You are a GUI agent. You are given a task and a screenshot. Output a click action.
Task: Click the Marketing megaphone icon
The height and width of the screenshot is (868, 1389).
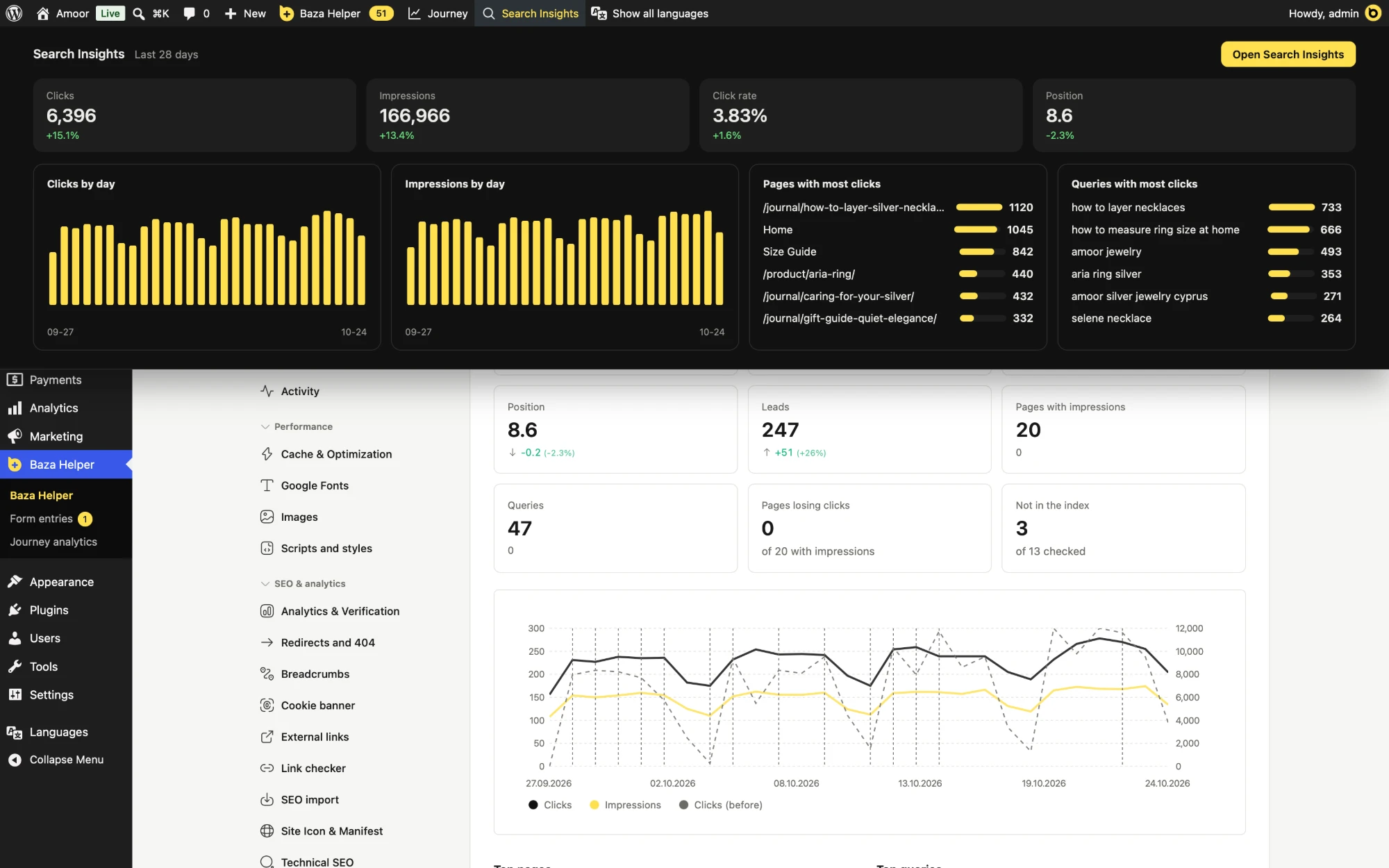(15, 436)
